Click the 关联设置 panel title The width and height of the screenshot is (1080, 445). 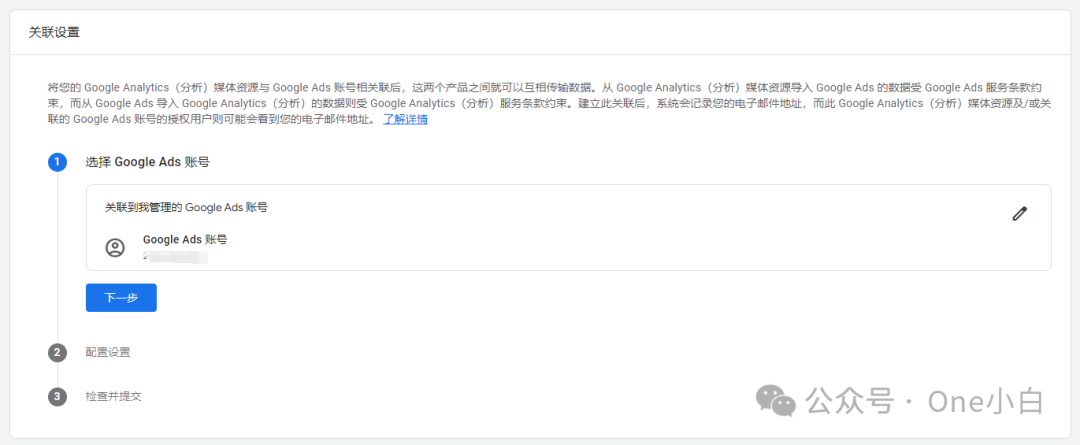pos(54,32)
